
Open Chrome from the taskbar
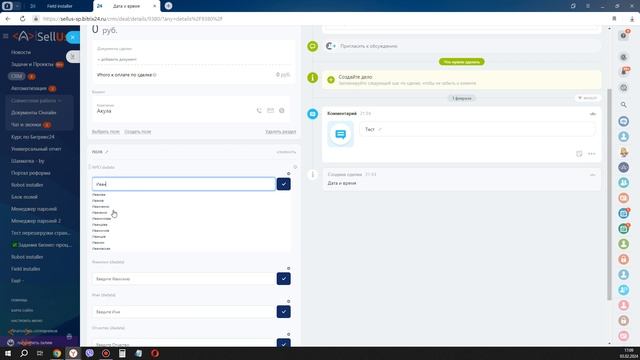[x=57, y=353]
